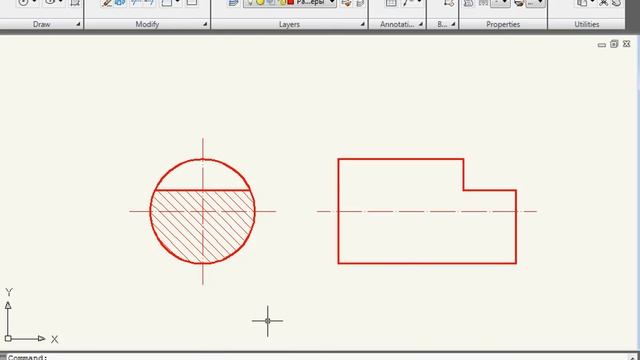Restore down the drawing window

tap(614, 44)
